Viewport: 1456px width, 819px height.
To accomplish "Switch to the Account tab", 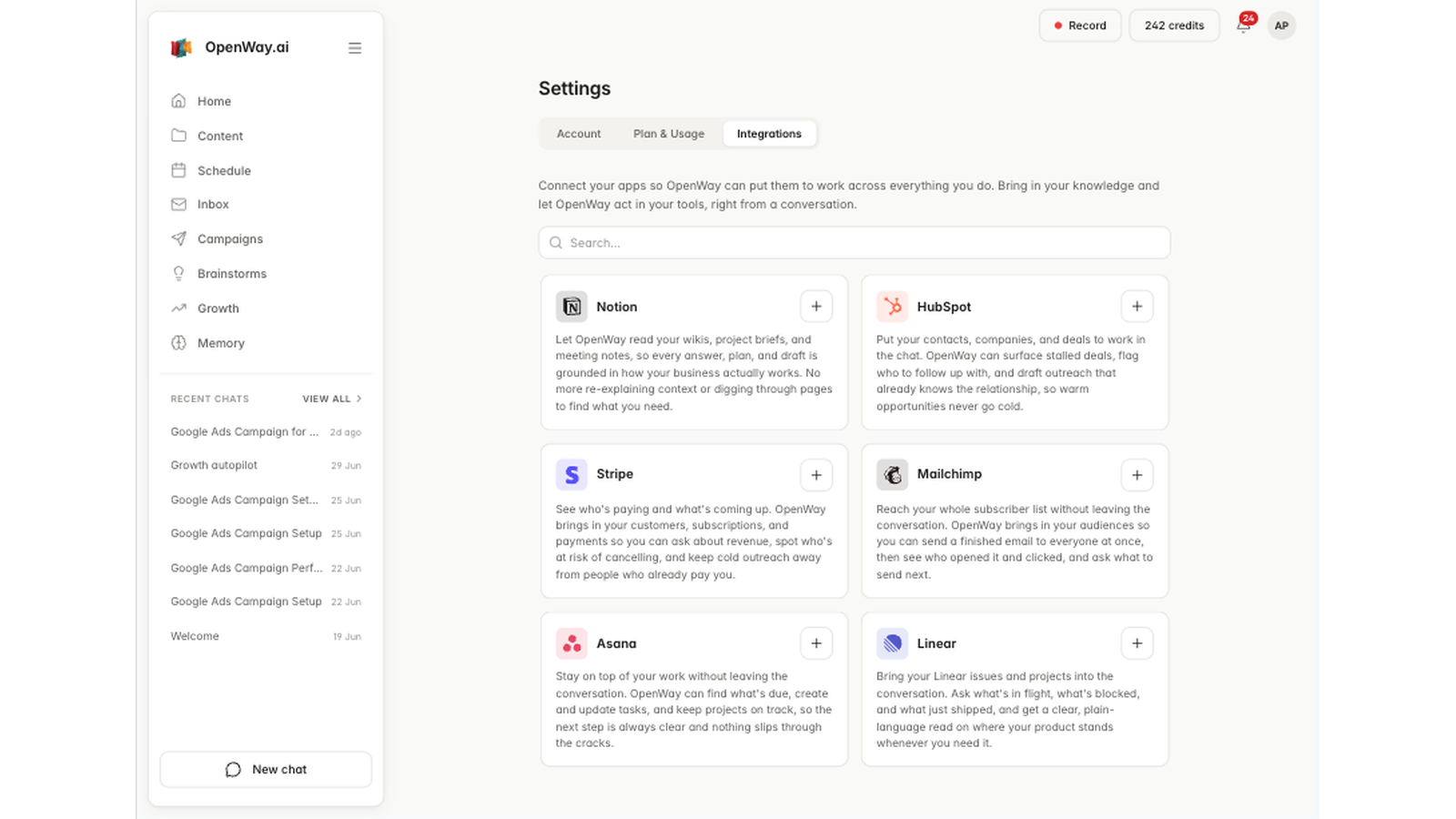I will coord(579,134).
